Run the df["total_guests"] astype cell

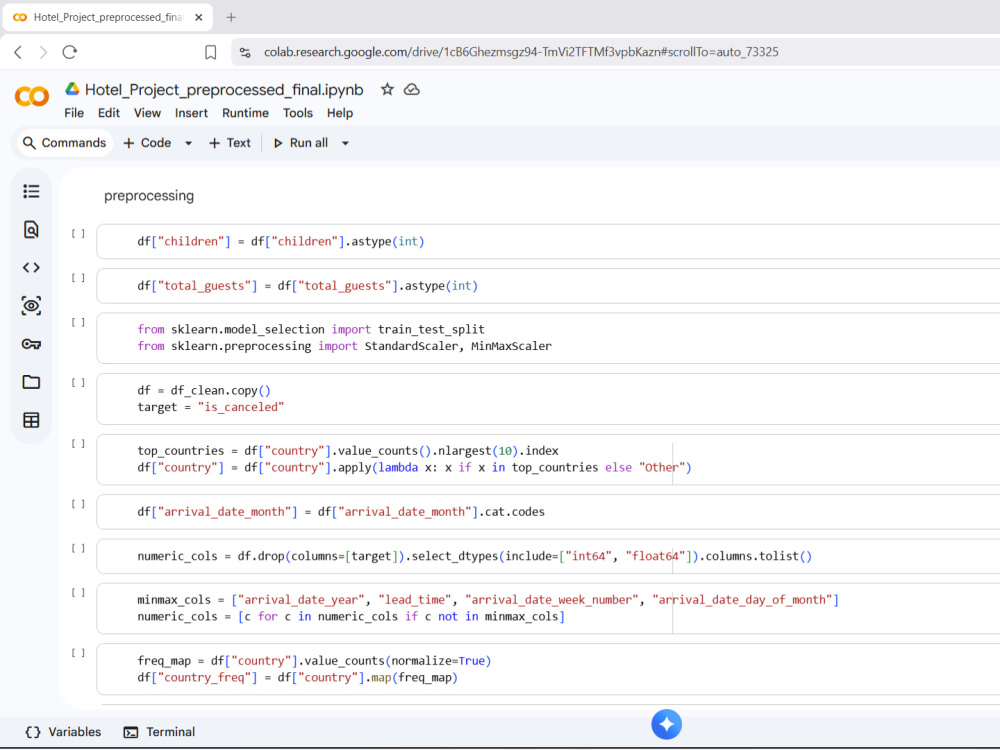coord(78,278)
